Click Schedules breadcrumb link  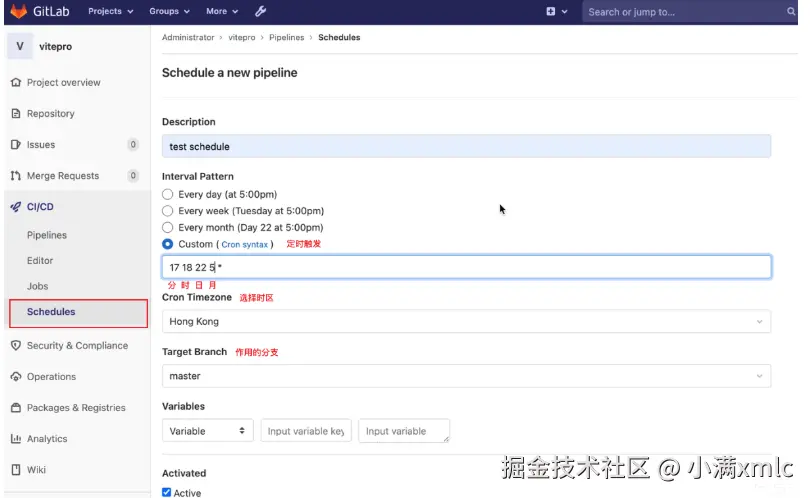click(x=339, y=37)
